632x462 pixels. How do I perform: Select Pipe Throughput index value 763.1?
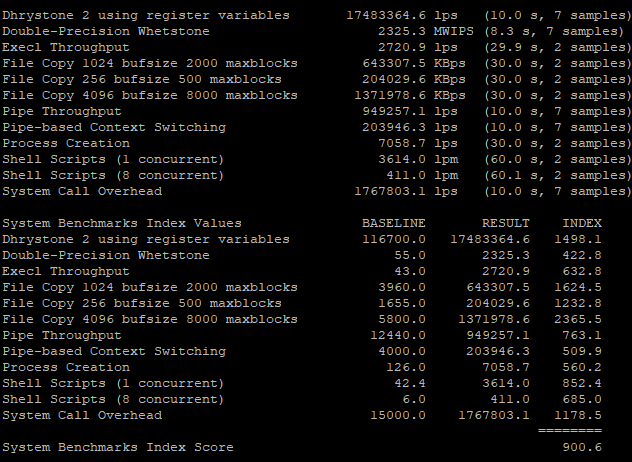(582, 335)
